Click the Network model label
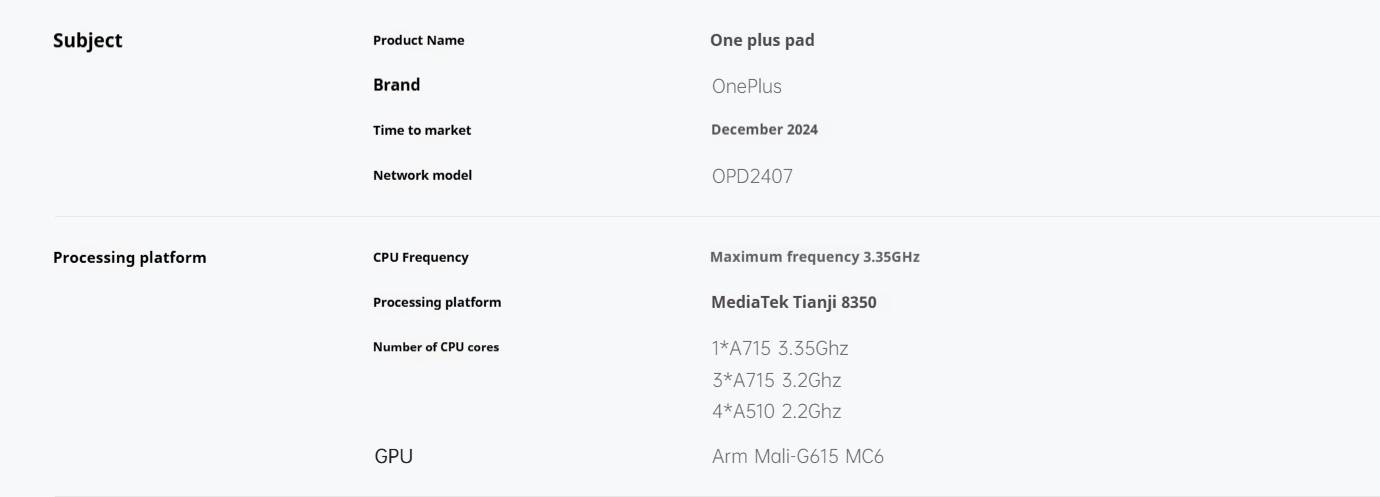The width and height of the screenshot is (1380, 497). pyautogui.click(x=422, y=175)
